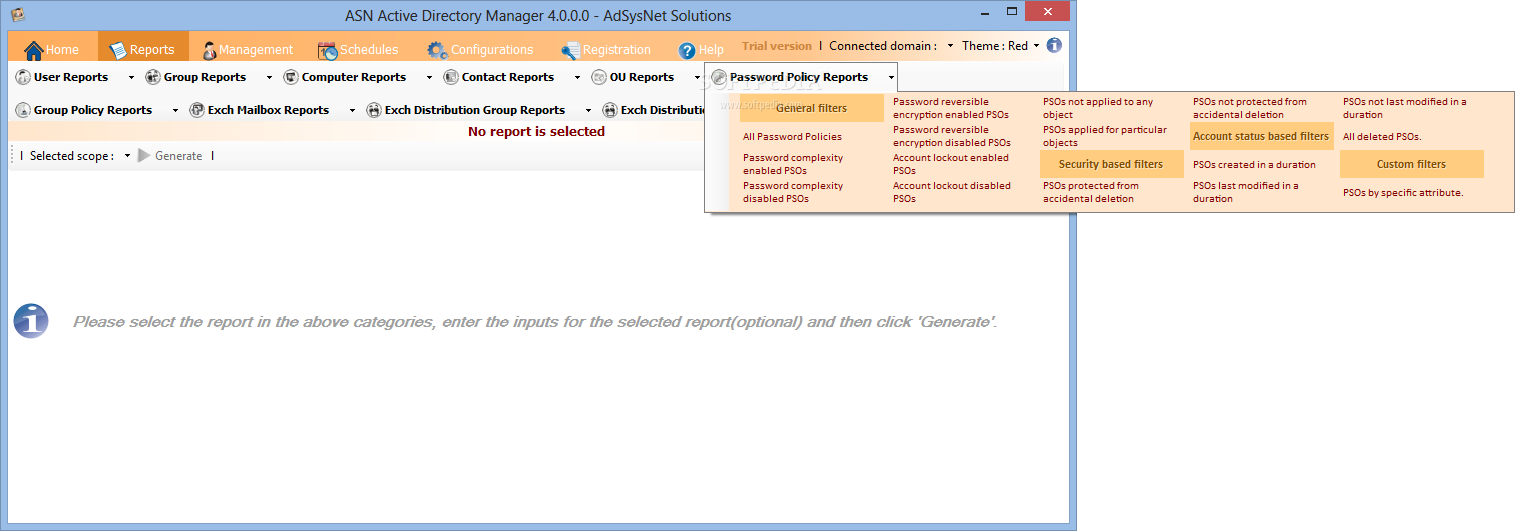Screen dimensions: 1515x531
Task: Click the Generate button label
Action: [x=178, y=156]
